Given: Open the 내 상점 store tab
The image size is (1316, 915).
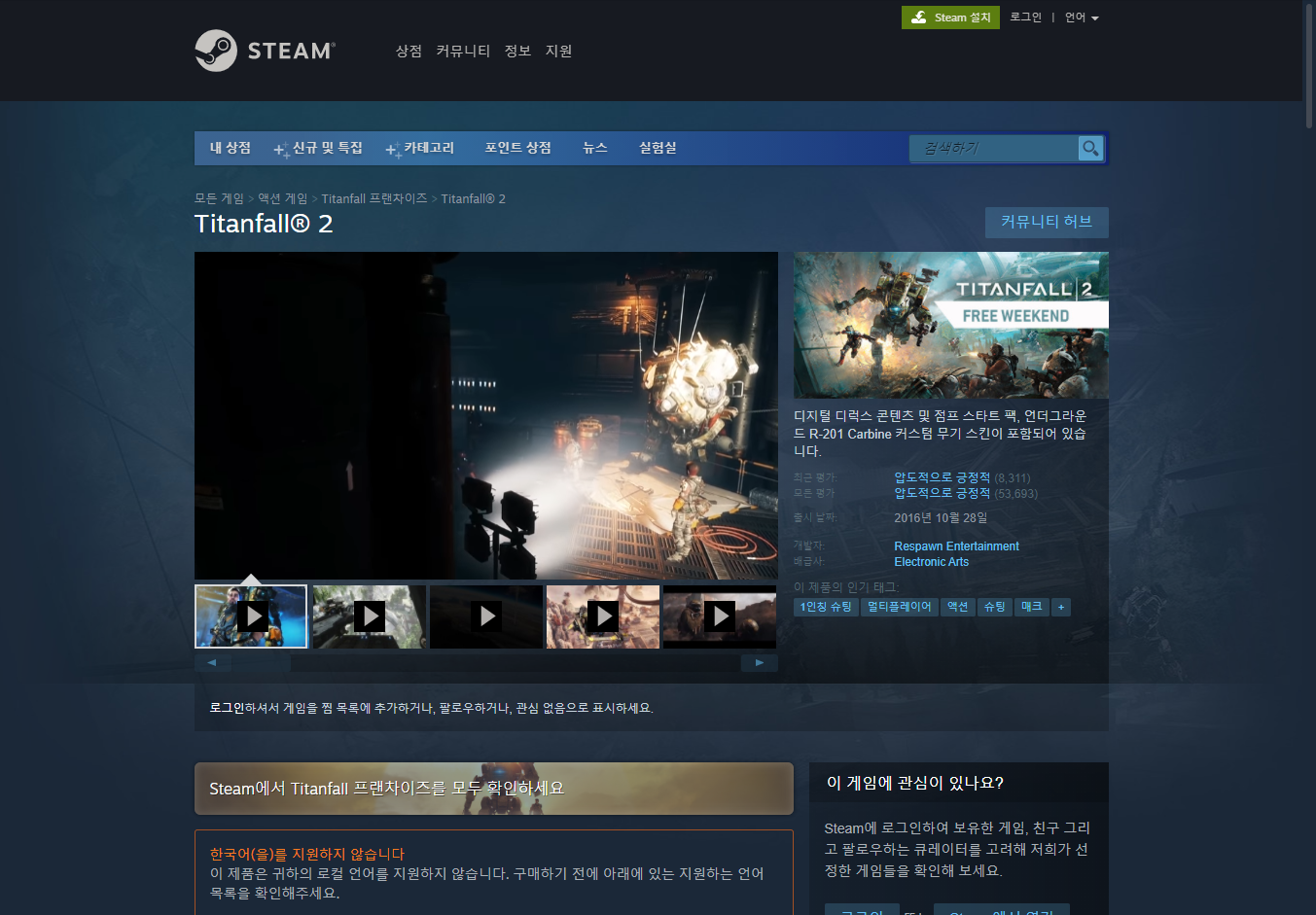Looking at the screenshot, I should [x=231, y=148].
